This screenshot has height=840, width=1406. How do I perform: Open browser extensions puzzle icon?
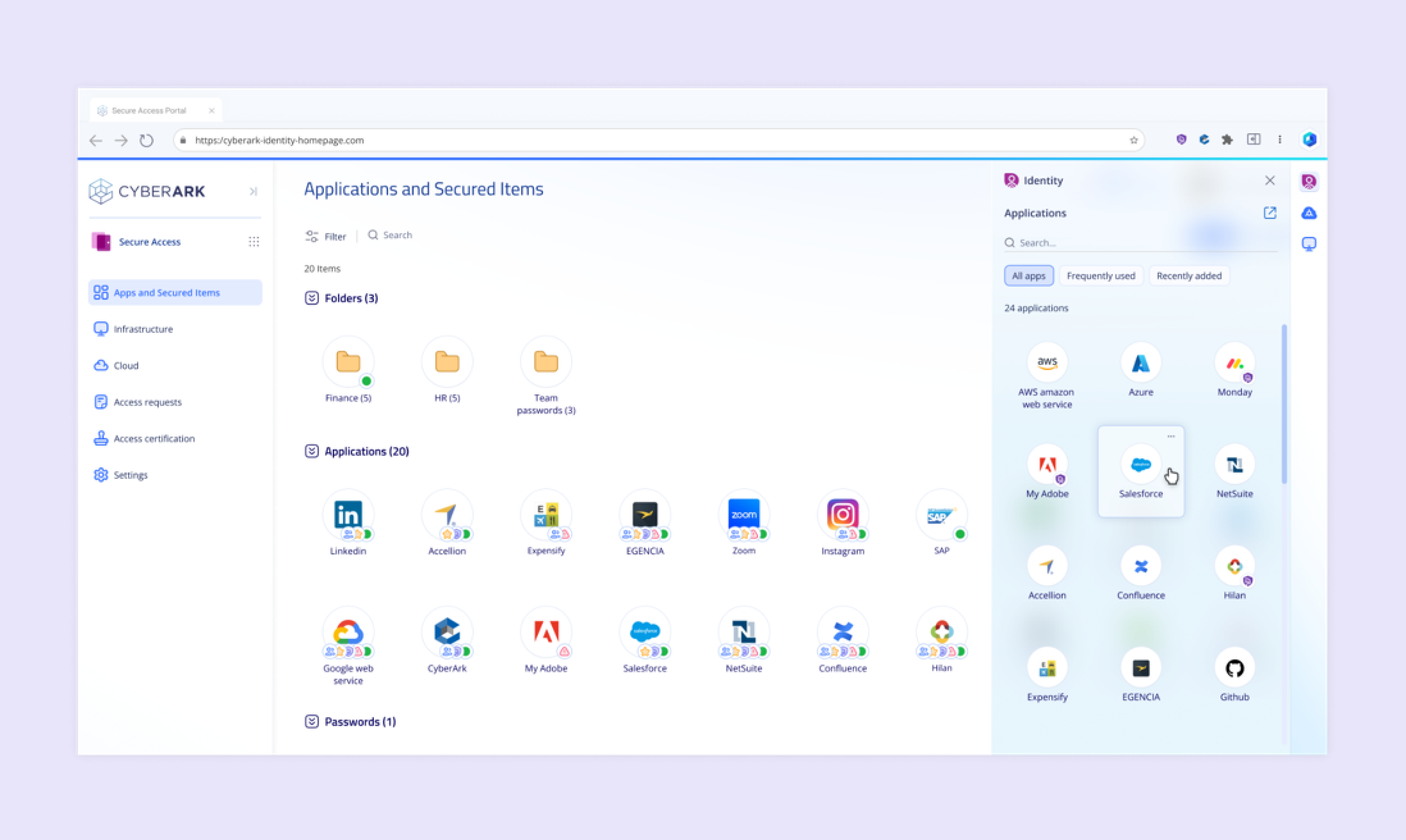tap(1227, 140)
